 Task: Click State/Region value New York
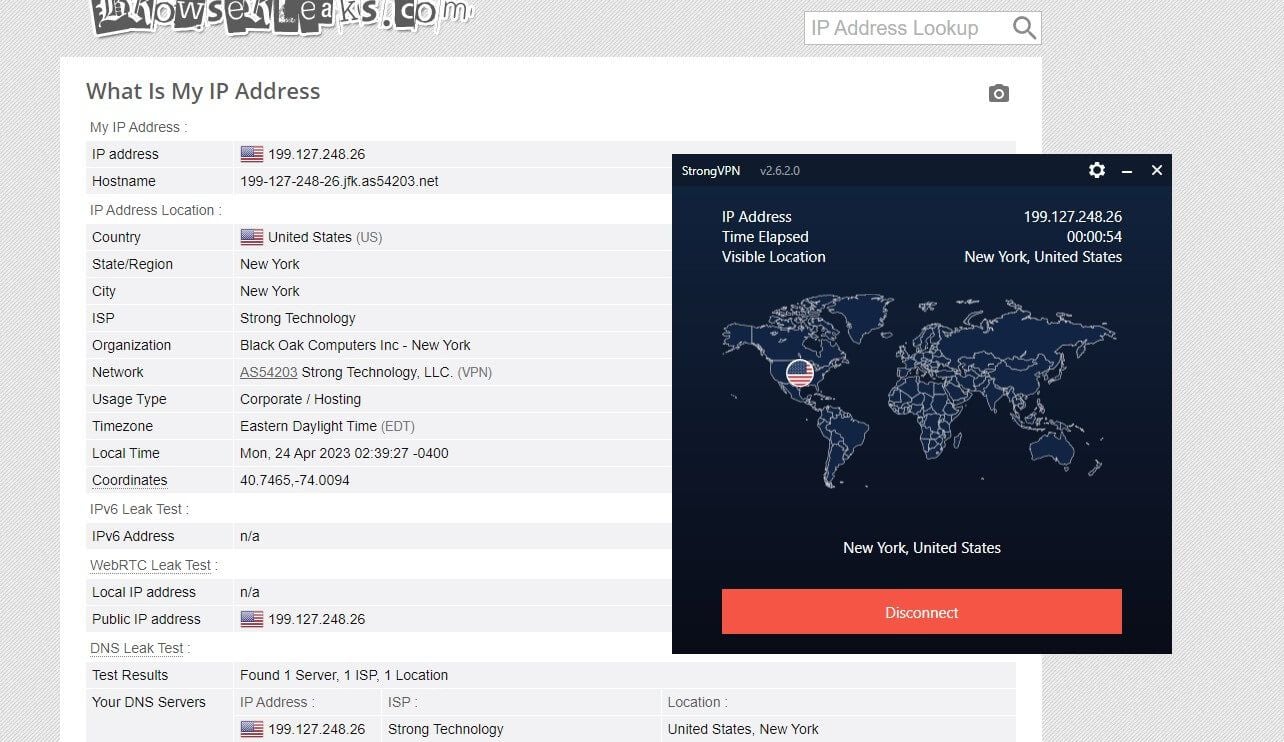[x=270, y=264]
